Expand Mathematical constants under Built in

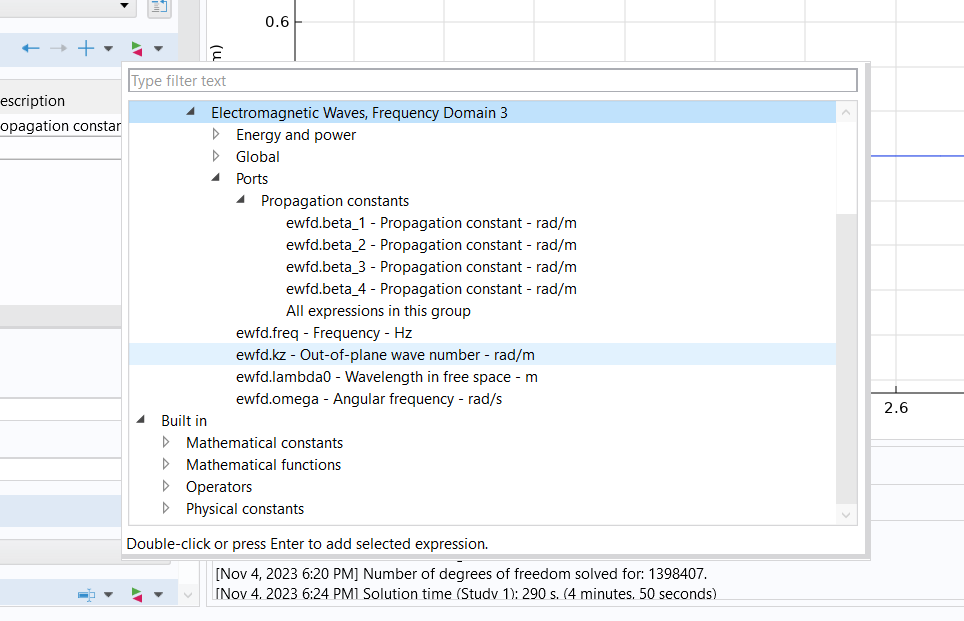166,442
